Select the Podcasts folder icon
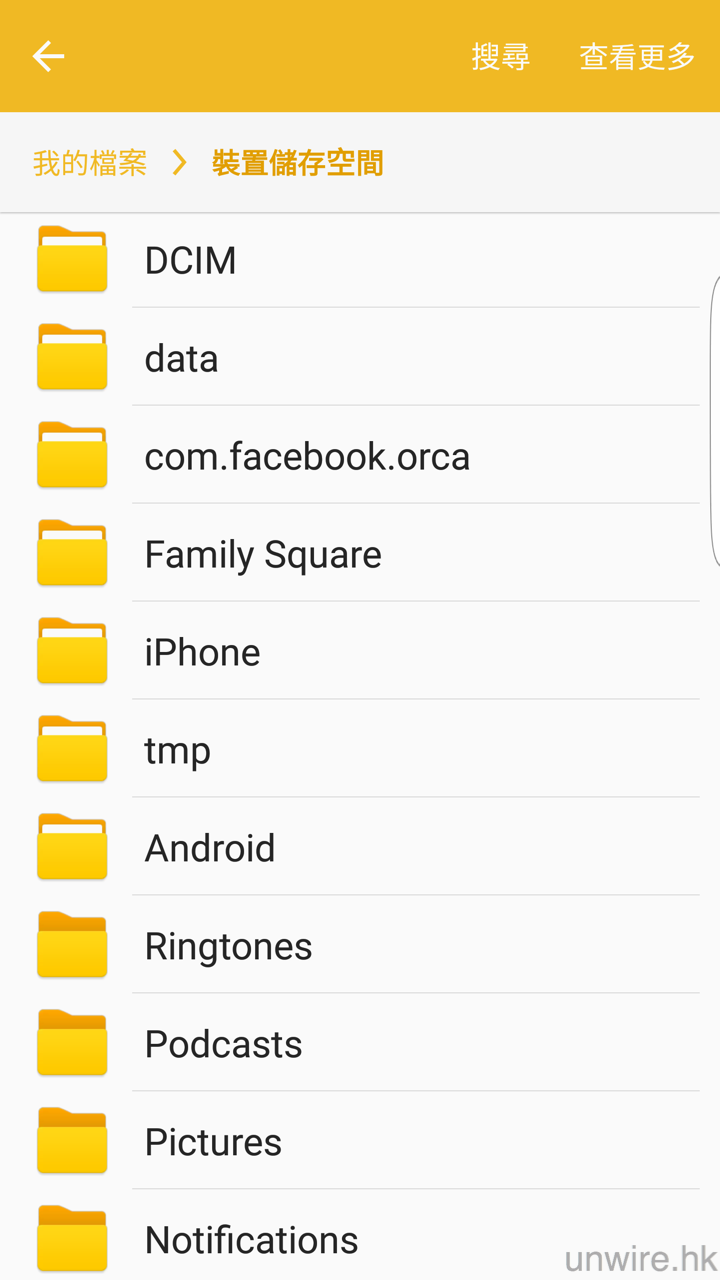 [72, 1044]
